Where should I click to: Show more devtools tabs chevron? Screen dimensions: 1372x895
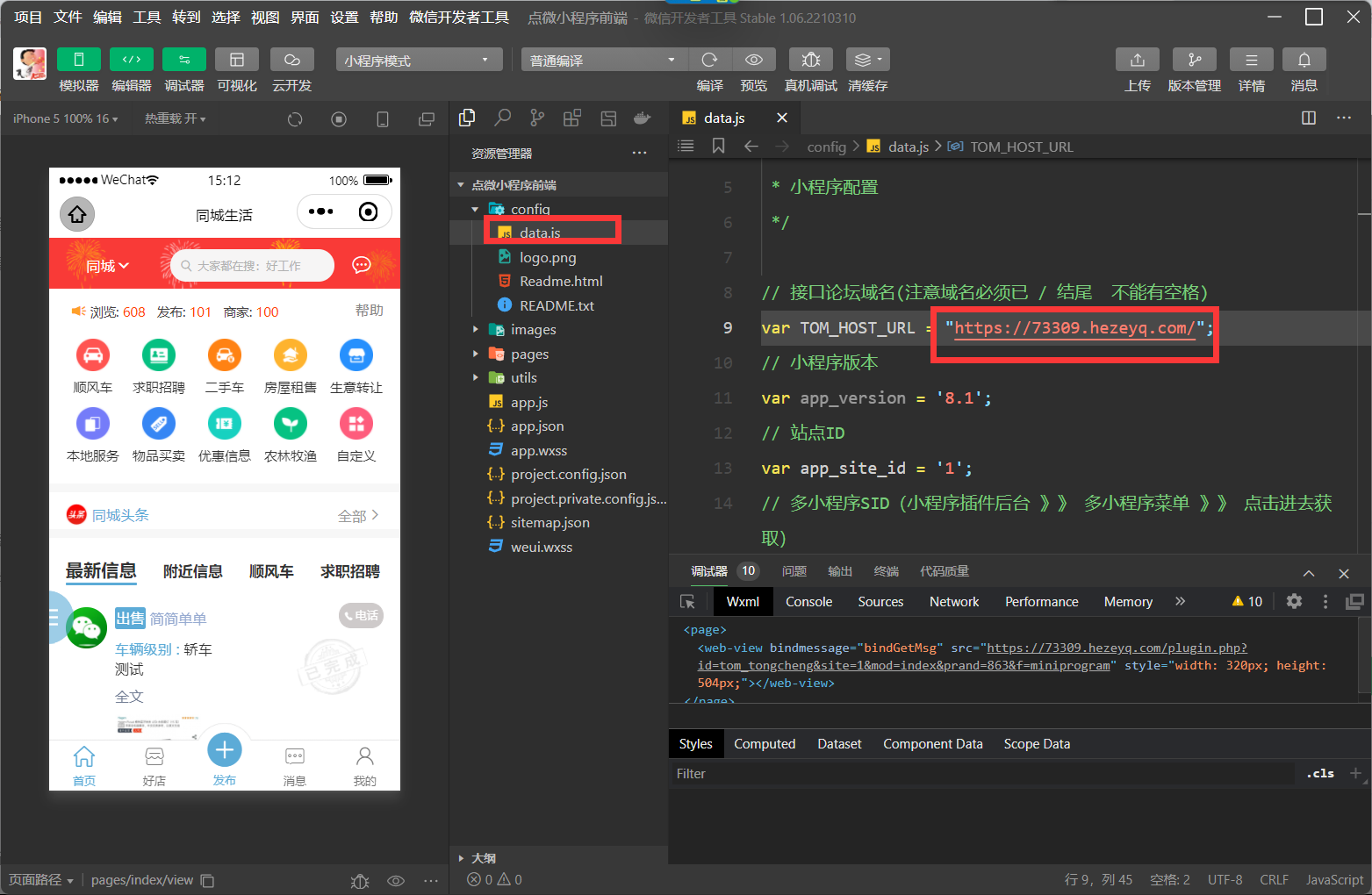1180,601
